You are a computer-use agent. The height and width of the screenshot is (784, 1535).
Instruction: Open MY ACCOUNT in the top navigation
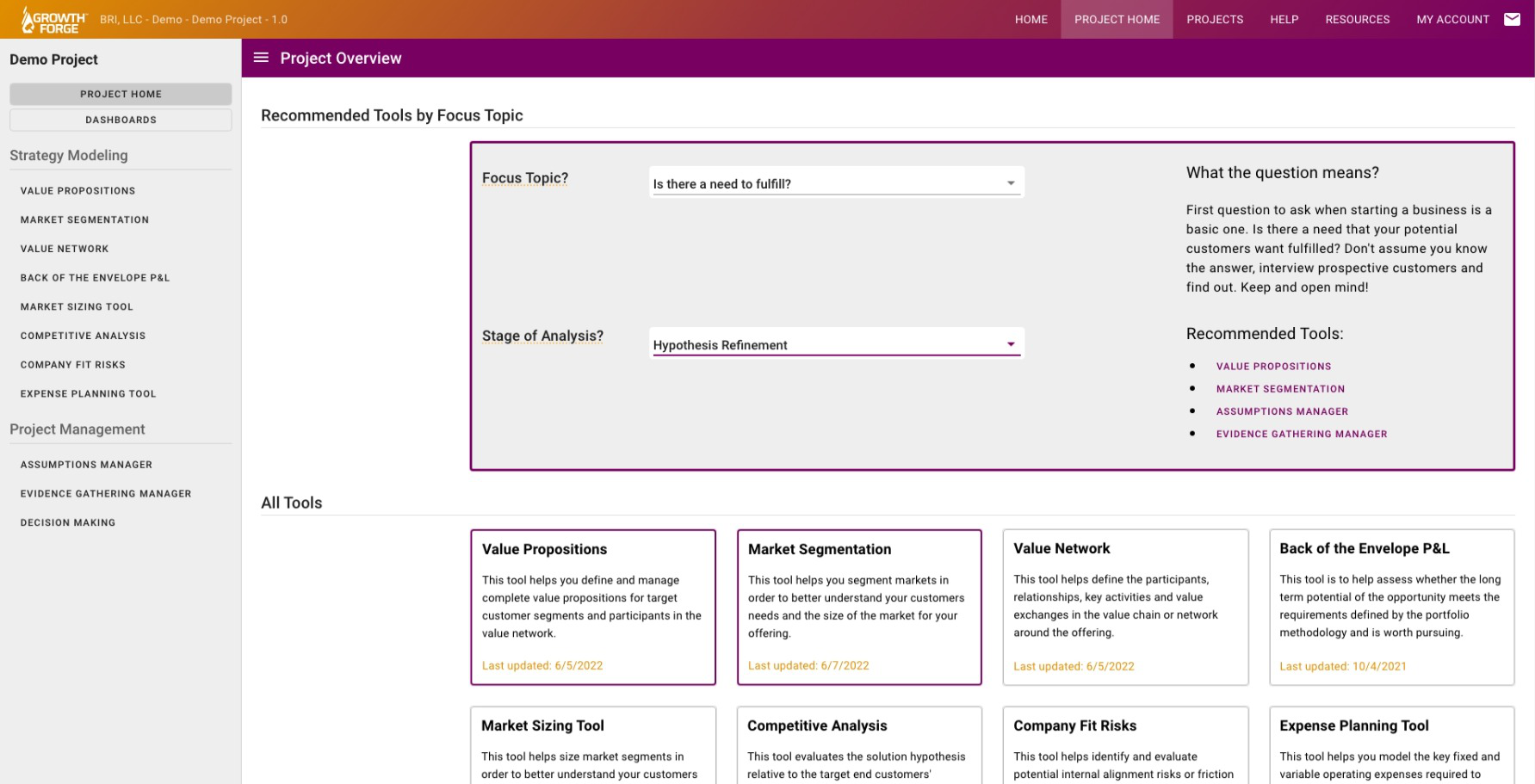coord(1452,19)
